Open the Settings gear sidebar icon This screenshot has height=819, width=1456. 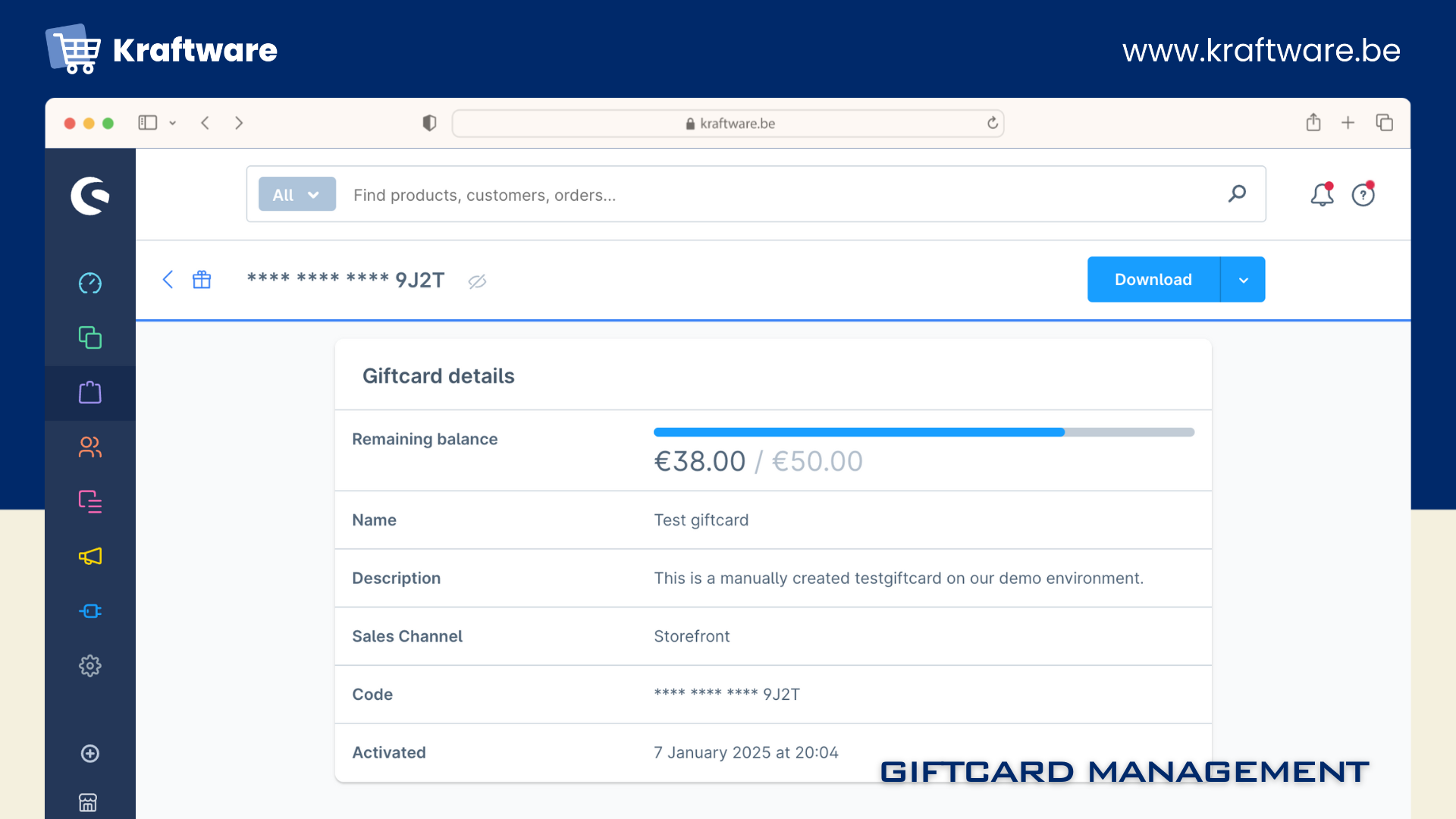coord(90,666)
